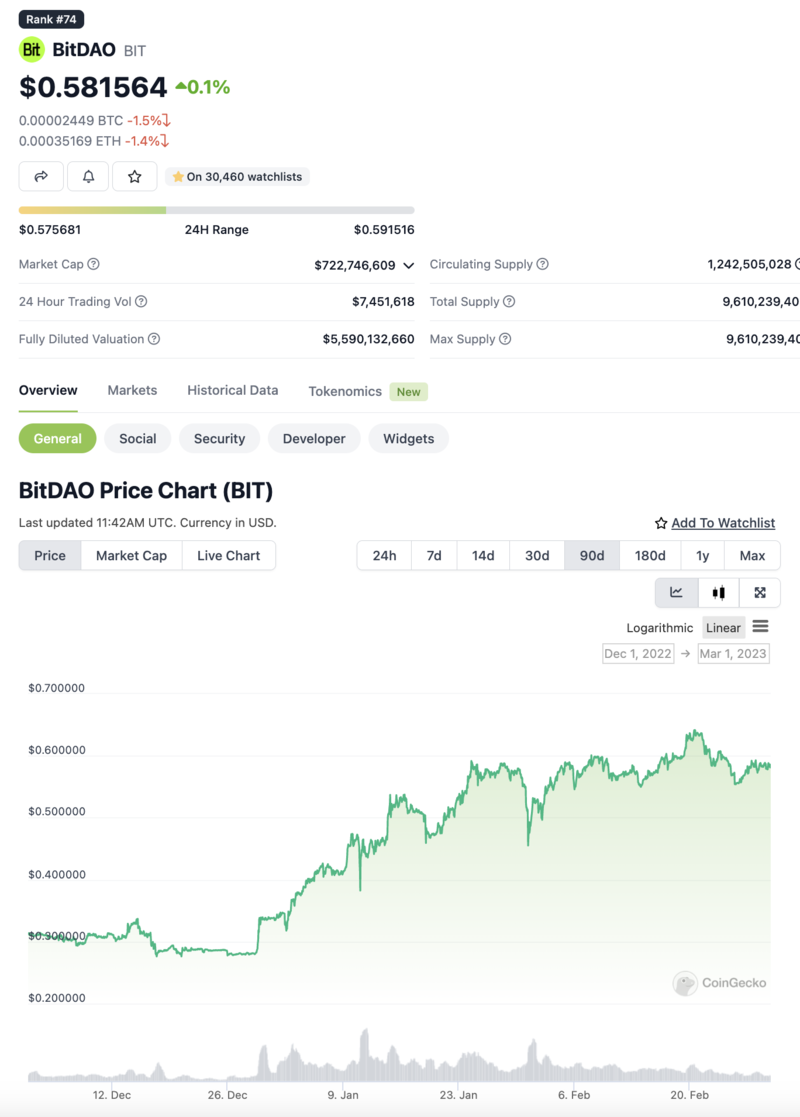Select the line chart view icon
Image resolution: width=800 pixels, height=1117 pixels.
point(676,592)
